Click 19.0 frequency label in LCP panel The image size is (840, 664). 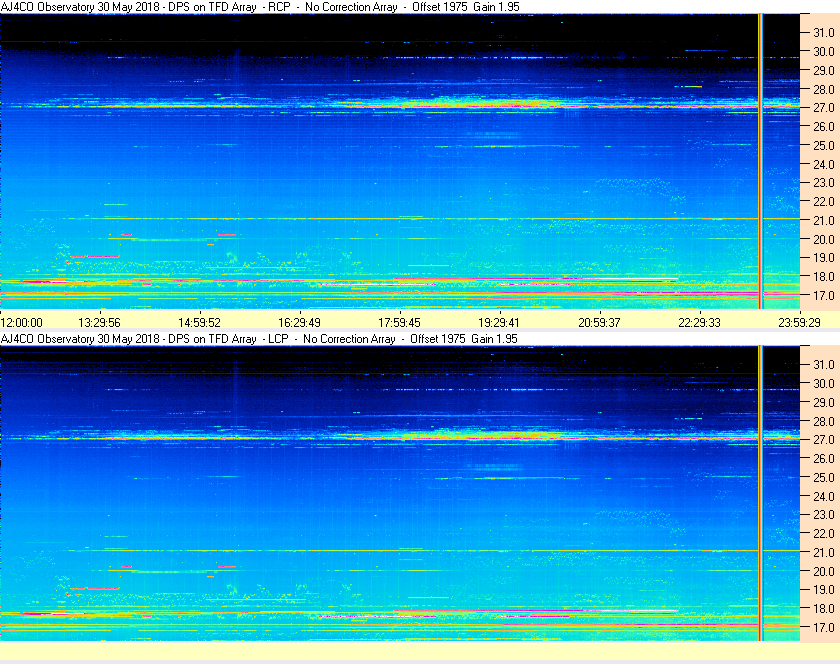pyautogui.click(x=824, y=590)
